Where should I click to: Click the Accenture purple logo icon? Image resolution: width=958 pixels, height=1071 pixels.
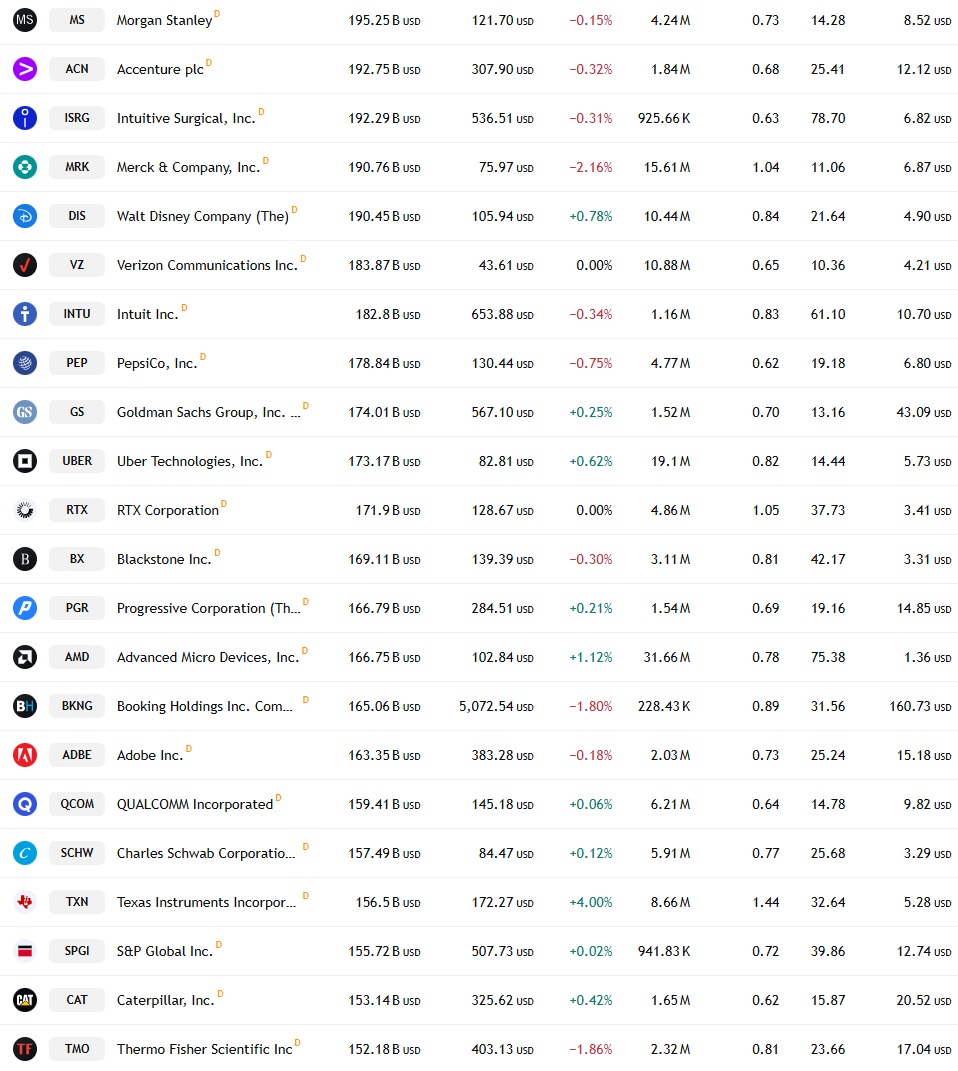tap(25, 69)
